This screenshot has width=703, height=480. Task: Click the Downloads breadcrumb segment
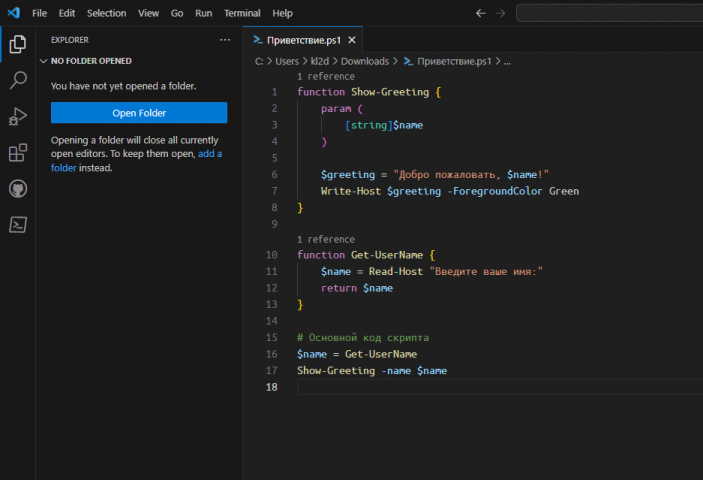[363, 61]
